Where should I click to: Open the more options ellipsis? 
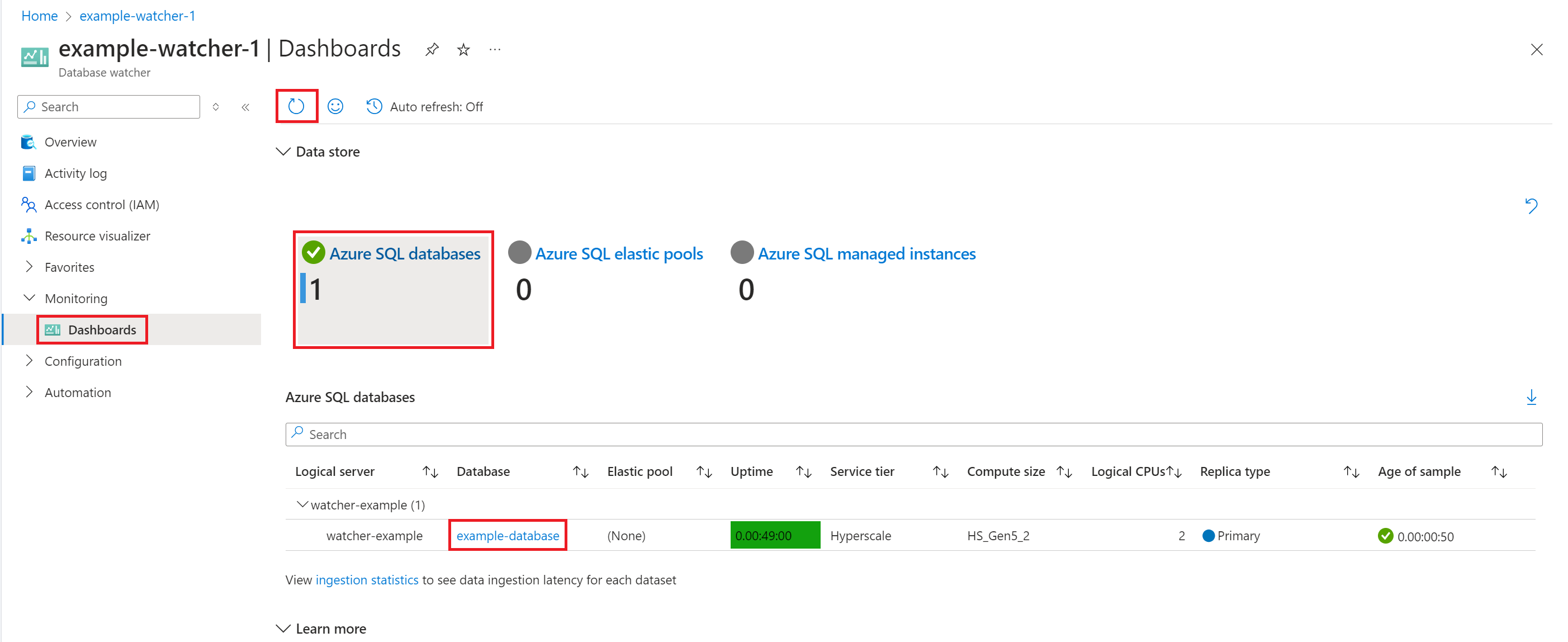coord(495,49)
